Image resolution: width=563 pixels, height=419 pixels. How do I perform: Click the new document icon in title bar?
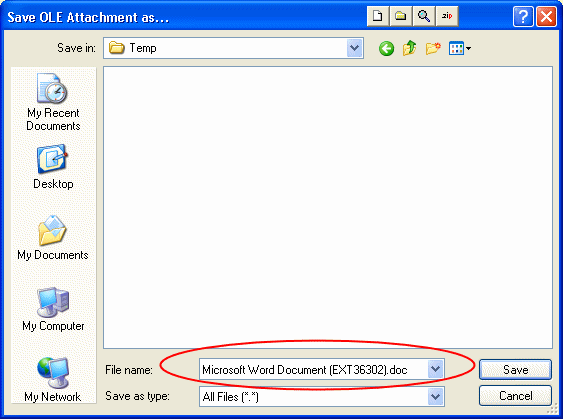[x=378, y=16]
